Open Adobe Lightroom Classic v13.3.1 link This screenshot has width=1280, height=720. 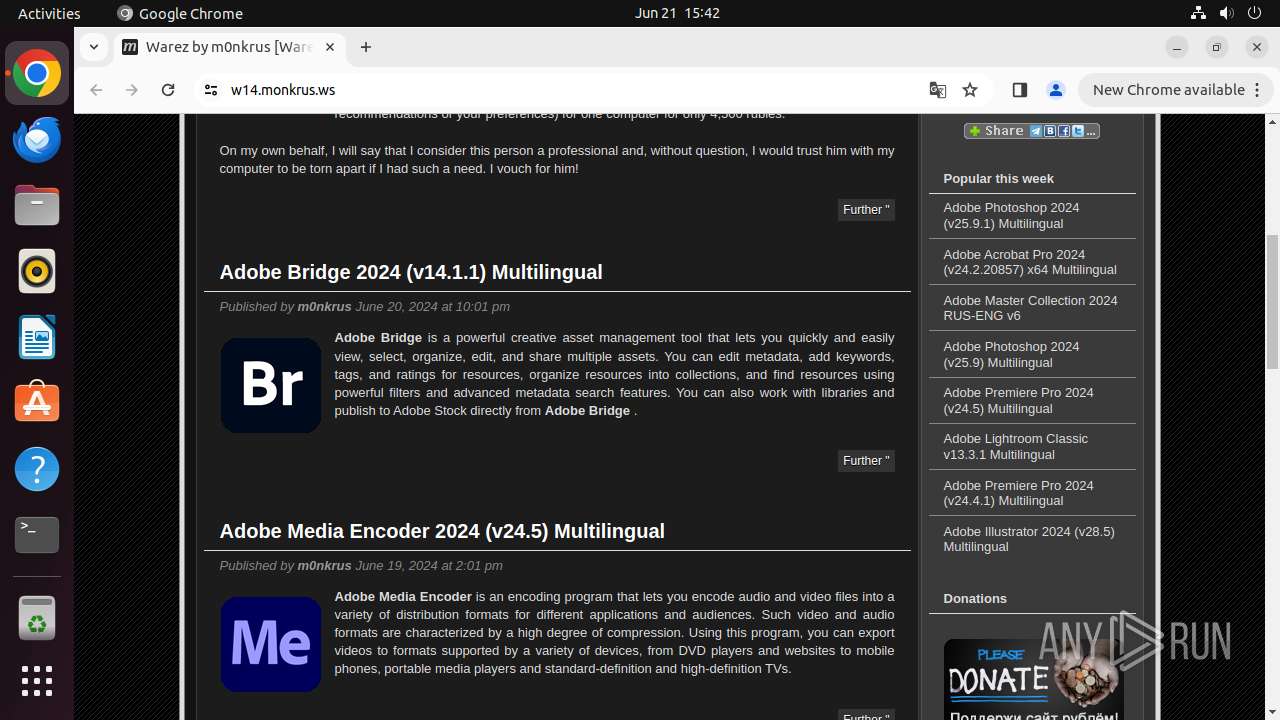pyautogui.click(x=1015, y=446)
